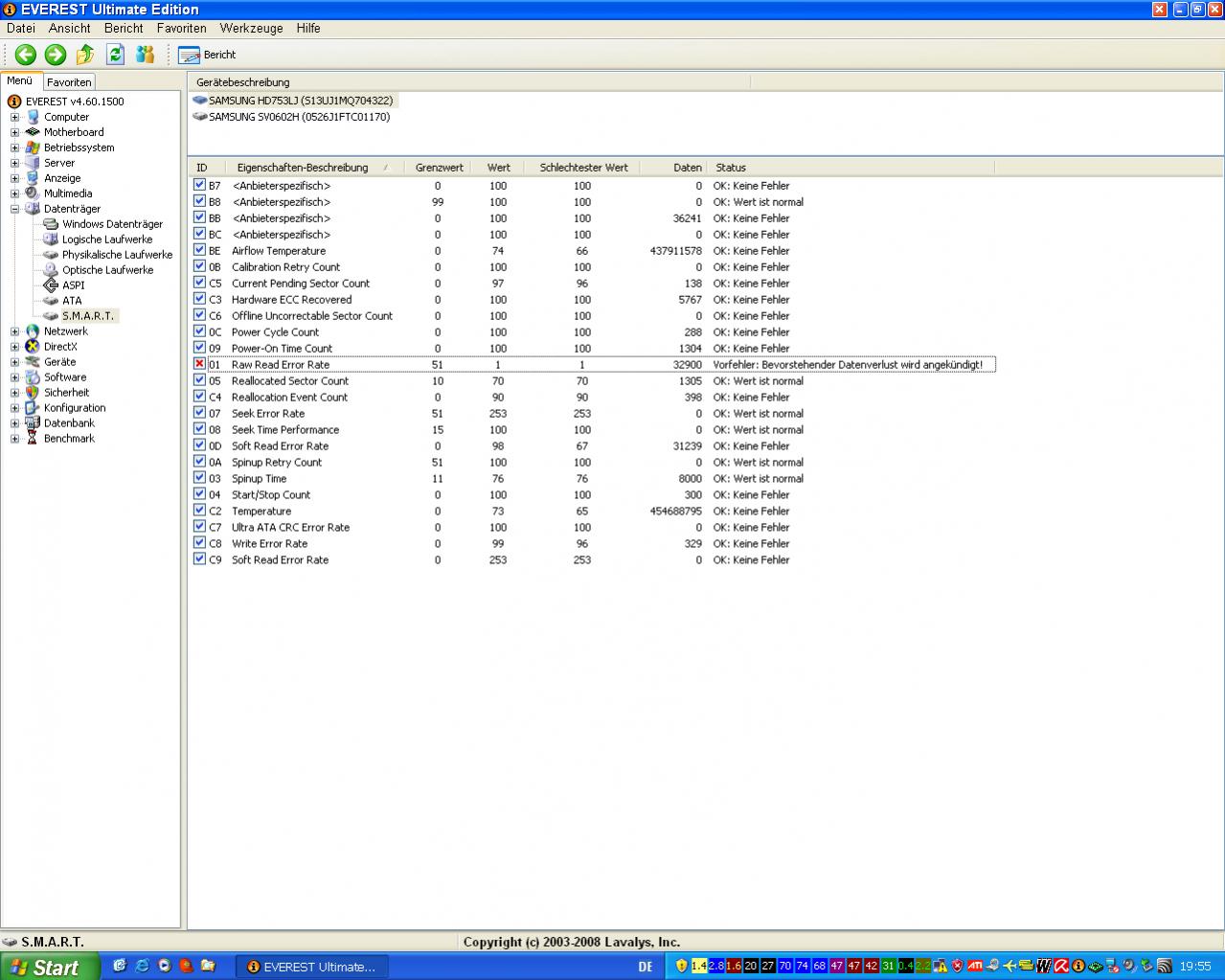
Task: Click the Sicherheit shield icon
Action: [34, 393]
